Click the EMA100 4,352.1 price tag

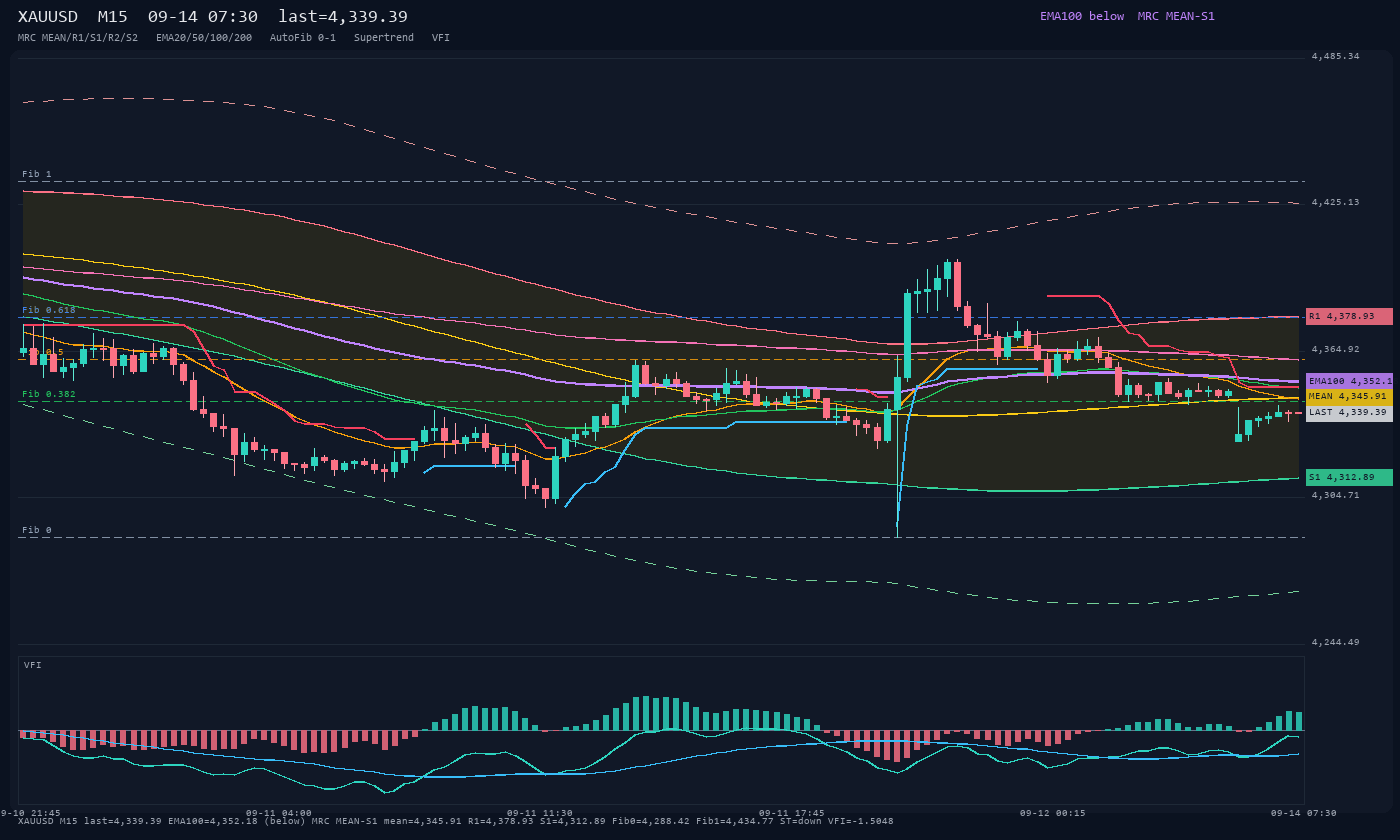tap(1349, 381)
